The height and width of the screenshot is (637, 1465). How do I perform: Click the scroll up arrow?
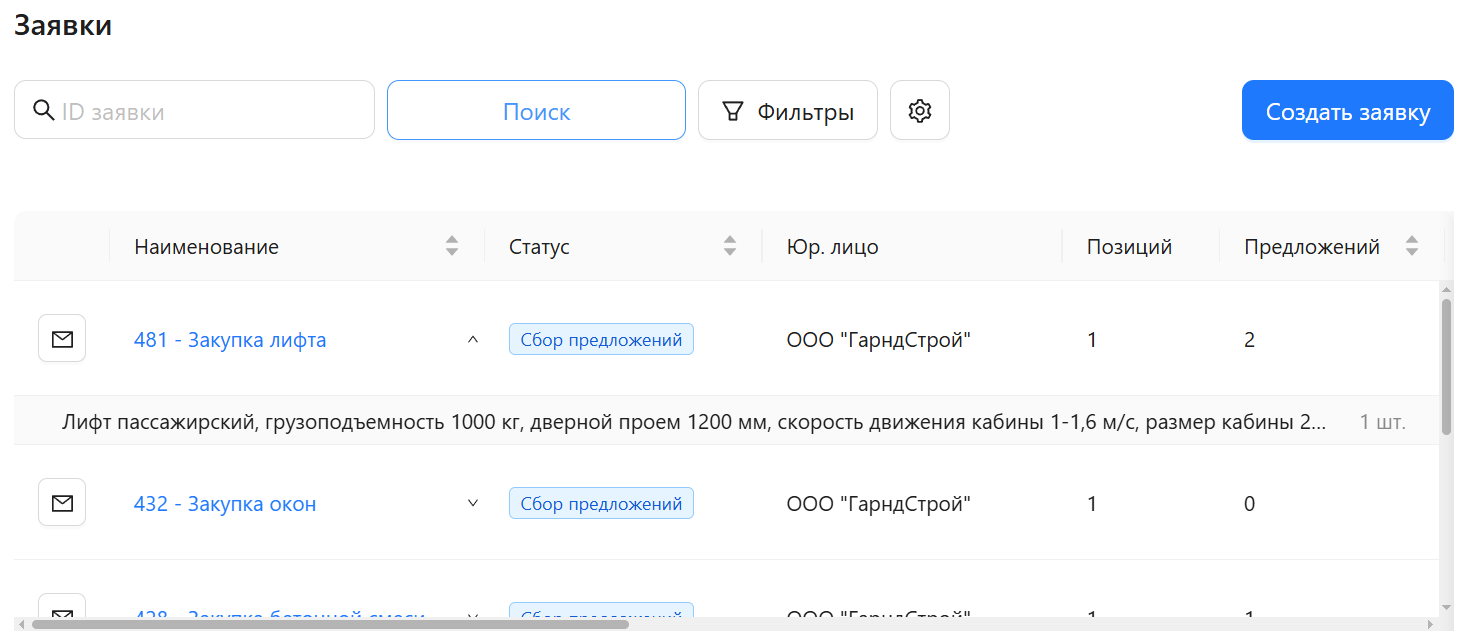[1446, 290]
